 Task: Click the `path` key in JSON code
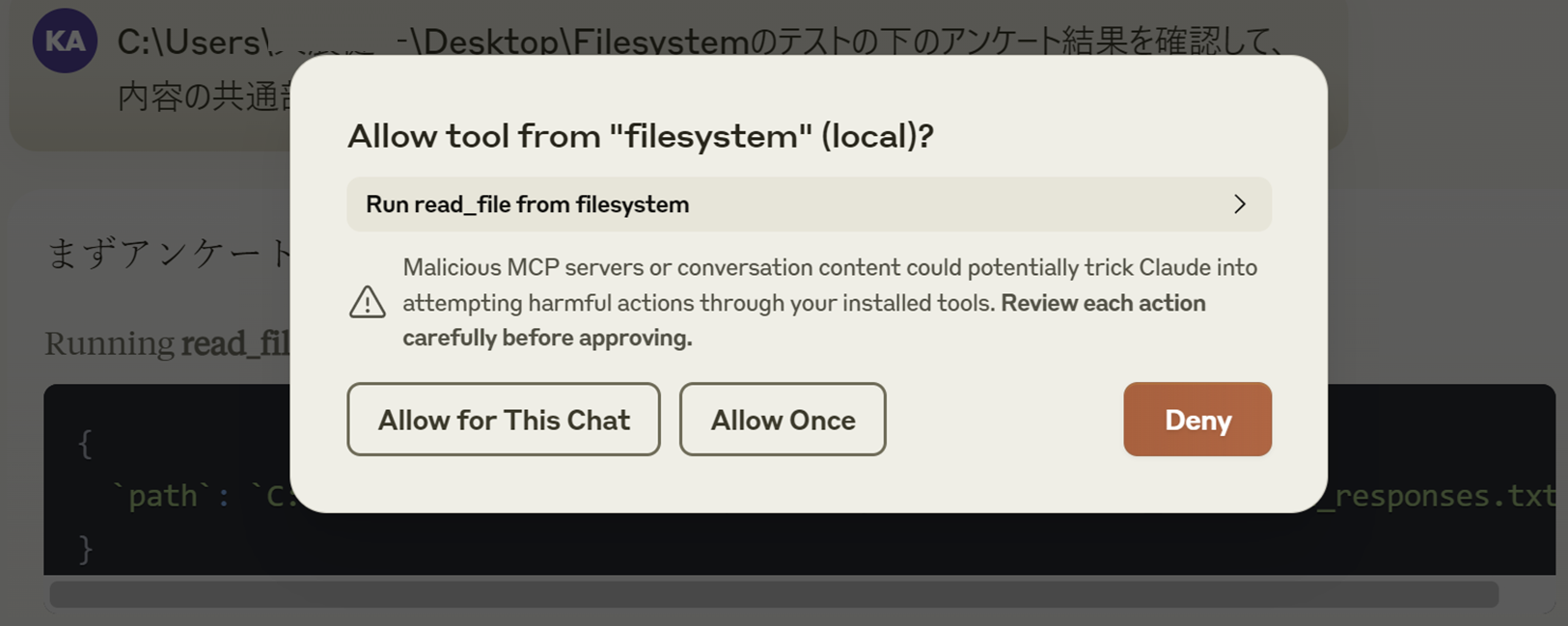163,496
